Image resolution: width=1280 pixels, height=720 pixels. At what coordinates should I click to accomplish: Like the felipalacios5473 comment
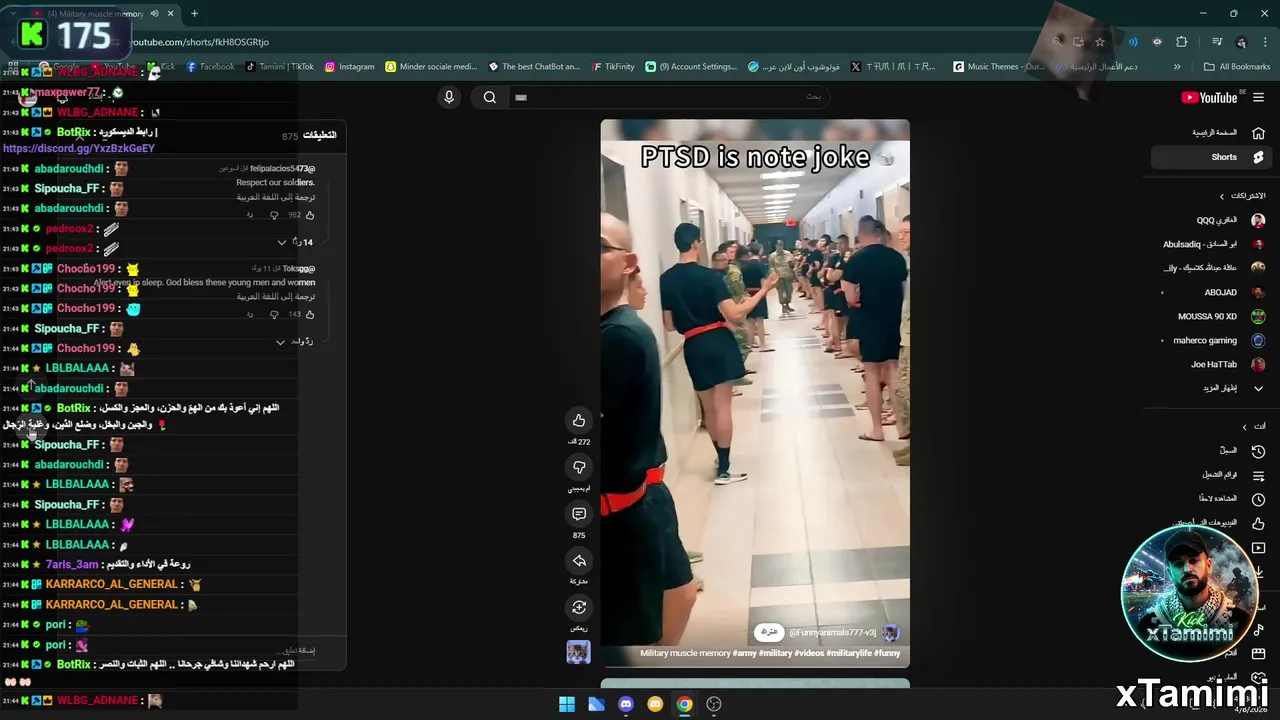[x=309, y=215]
